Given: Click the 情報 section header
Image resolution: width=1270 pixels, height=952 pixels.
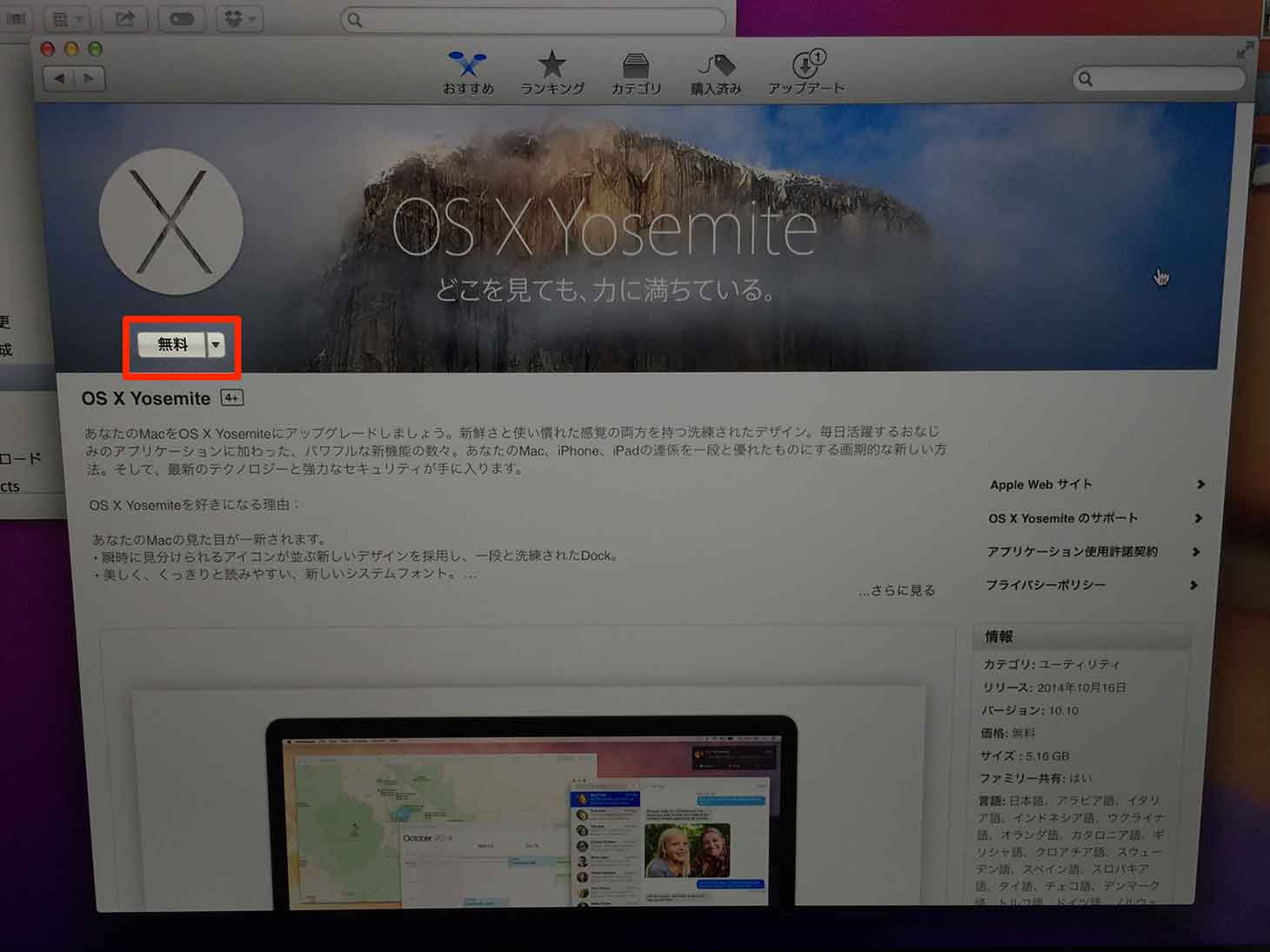Looking at the screenshot, I should 1081,636.
